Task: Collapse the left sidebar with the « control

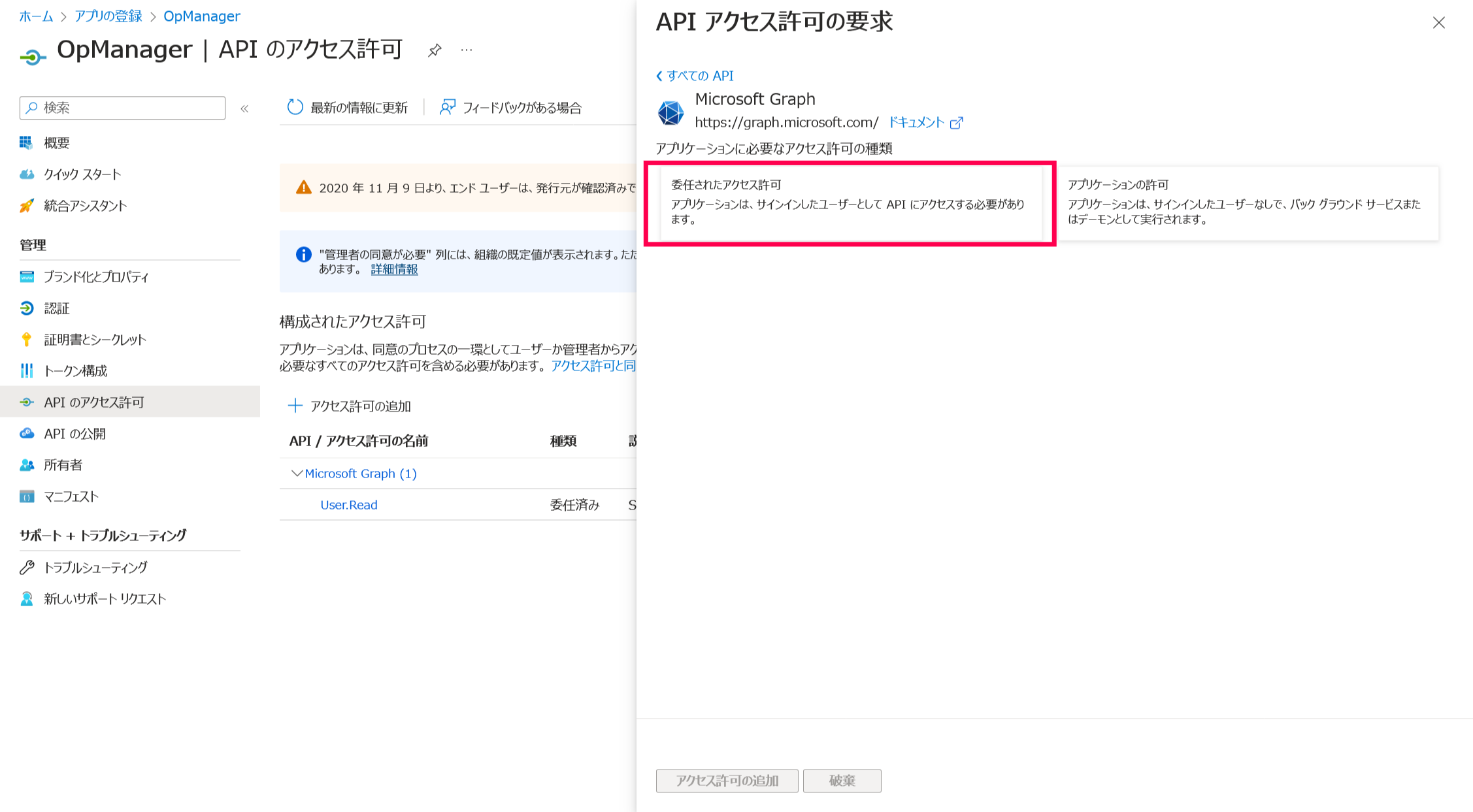Action: (244, 108)
